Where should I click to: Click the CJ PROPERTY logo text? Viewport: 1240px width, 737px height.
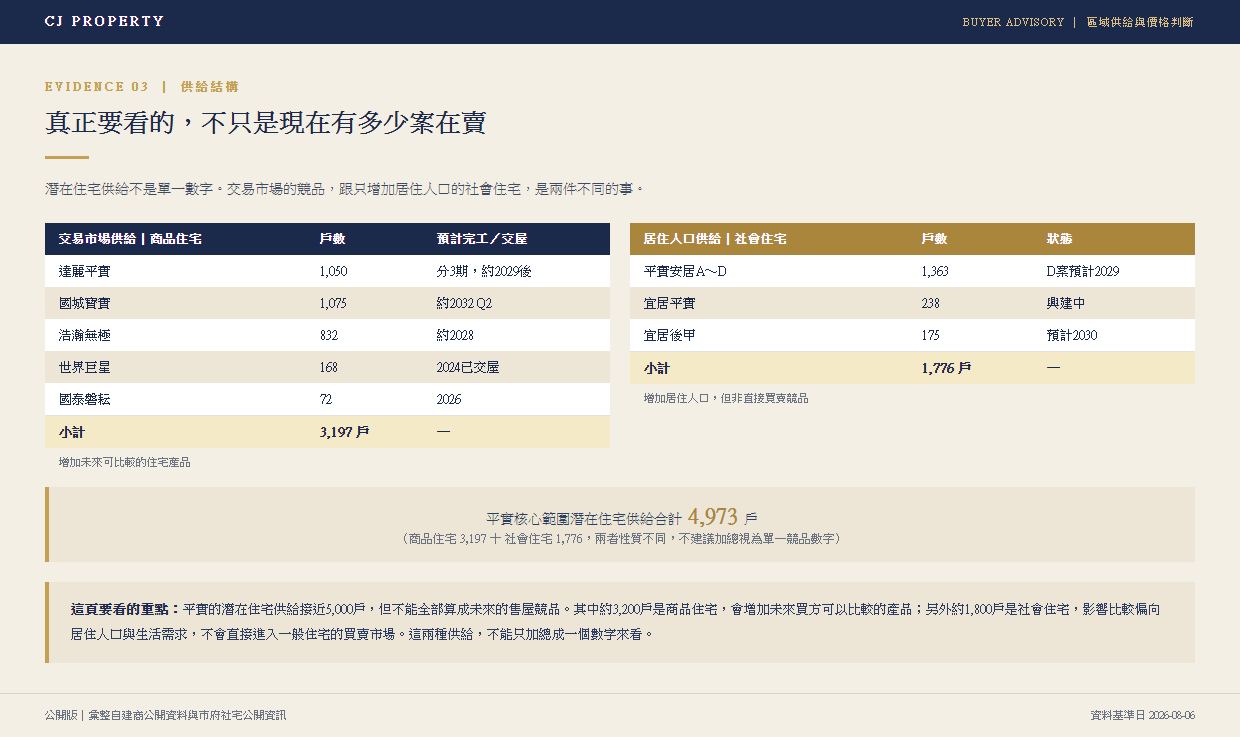pyautogui.click(x=104, y=21)
